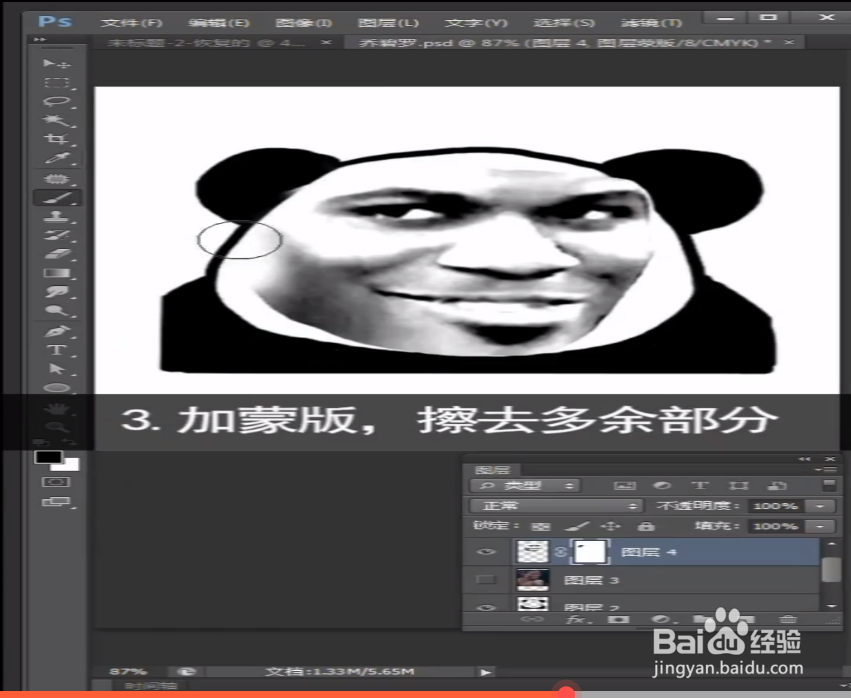Image resolution: width=851 pixels, height=698 pixels.
Task: Toggle lock transparent pixels
Action: (540, 526)
